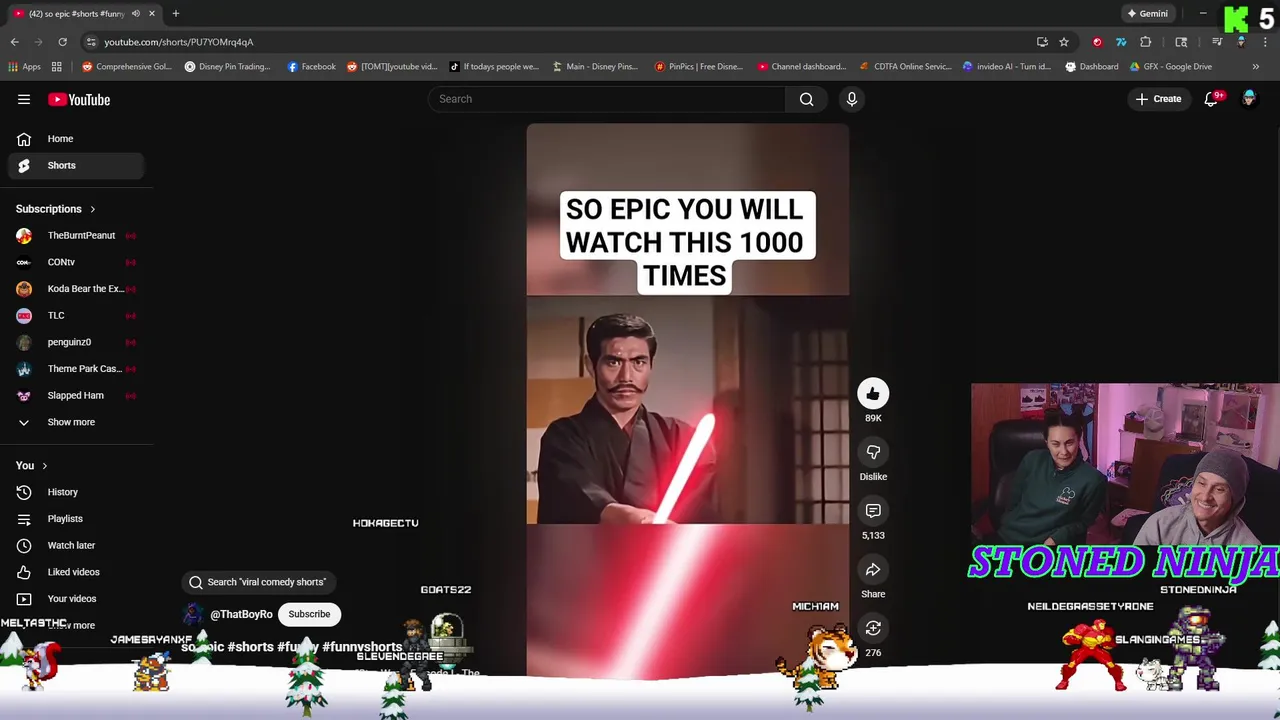Click the remix icon showing 276

click(873, 628)
